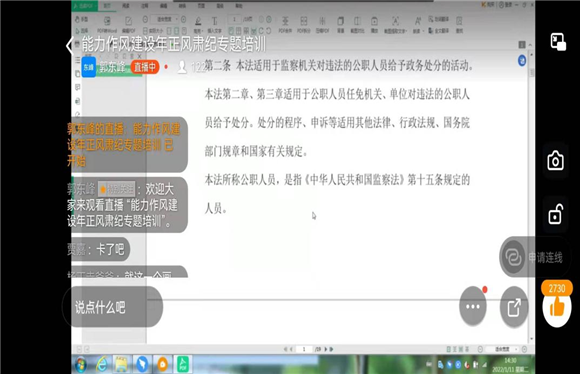Click the PDF转Word toolbar icon
Screen dimensions: 580x374
pyautogui.click(x=107, y=25)
